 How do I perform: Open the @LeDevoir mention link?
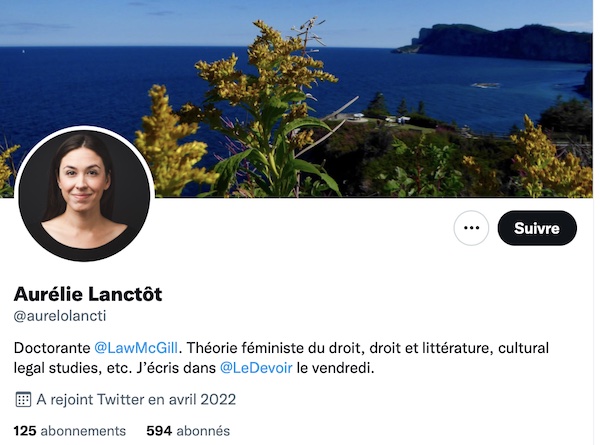coord(256,368)
